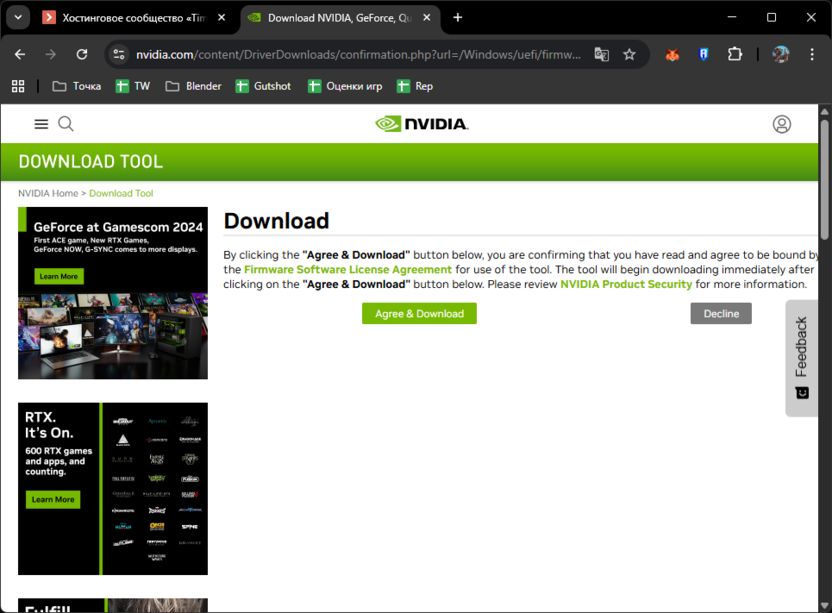
Task: Go to NVIDIA Home breadcrumb
Action: coord(48,194)
